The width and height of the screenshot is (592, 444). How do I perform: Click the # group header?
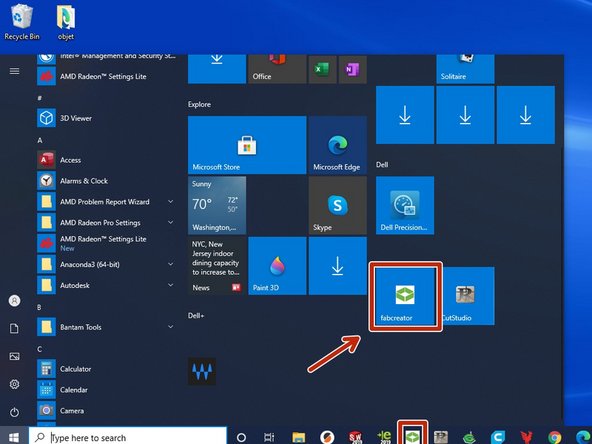(x=39, y=98)
